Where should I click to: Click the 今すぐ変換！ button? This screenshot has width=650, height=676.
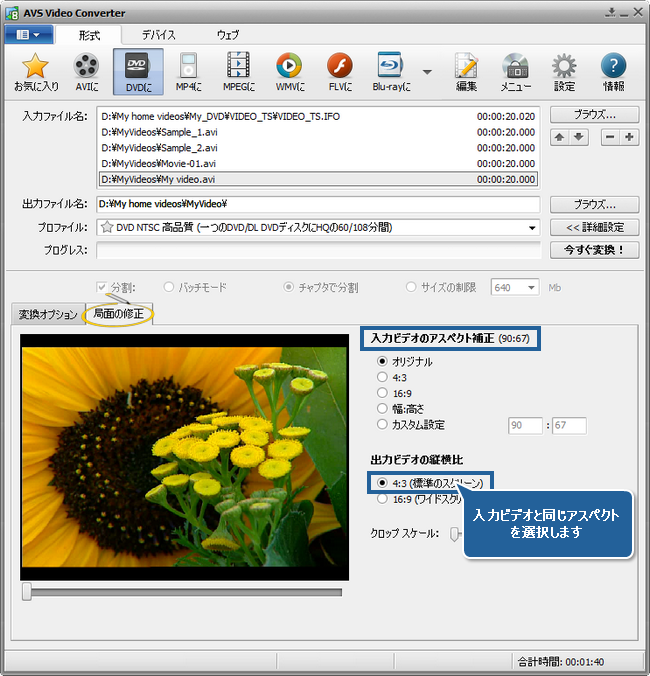point(594,250)
